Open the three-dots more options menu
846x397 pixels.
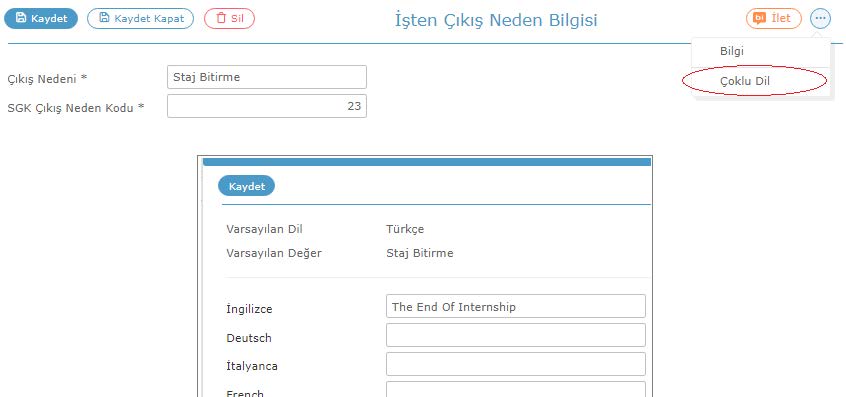pos(820,18)
